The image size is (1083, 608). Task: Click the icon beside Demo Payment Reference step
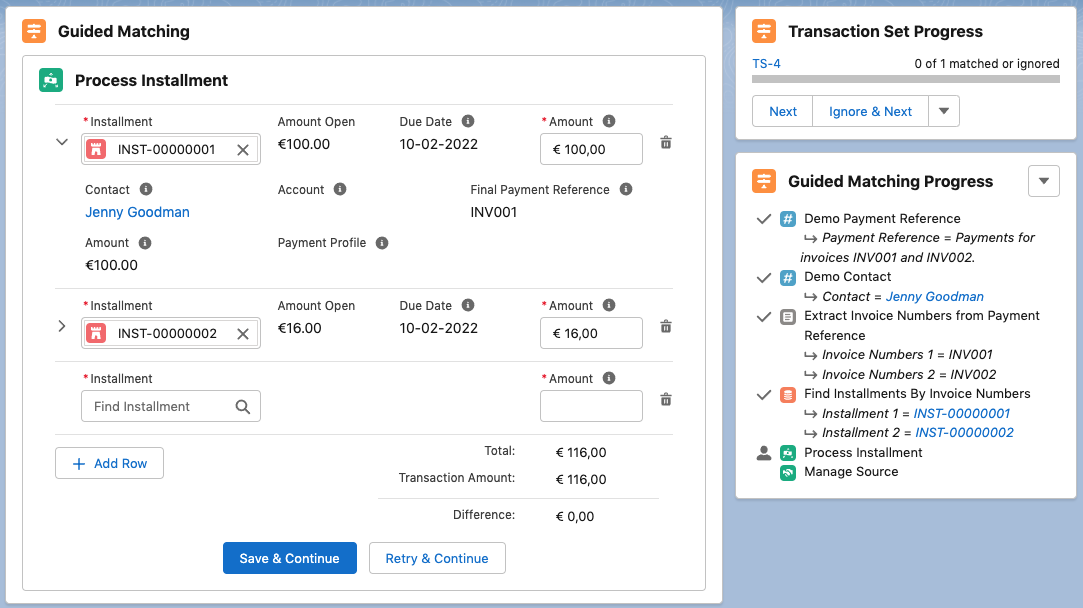coord(786,218)
